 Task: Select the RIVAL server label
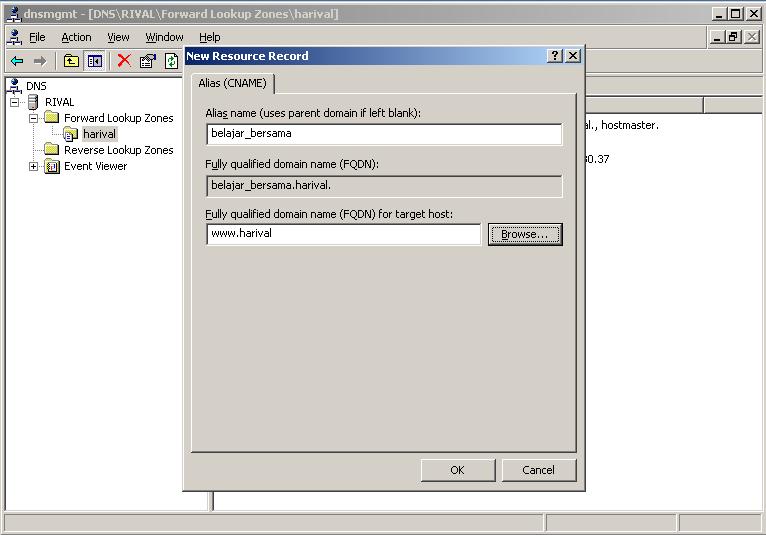[x=60, y=102]
